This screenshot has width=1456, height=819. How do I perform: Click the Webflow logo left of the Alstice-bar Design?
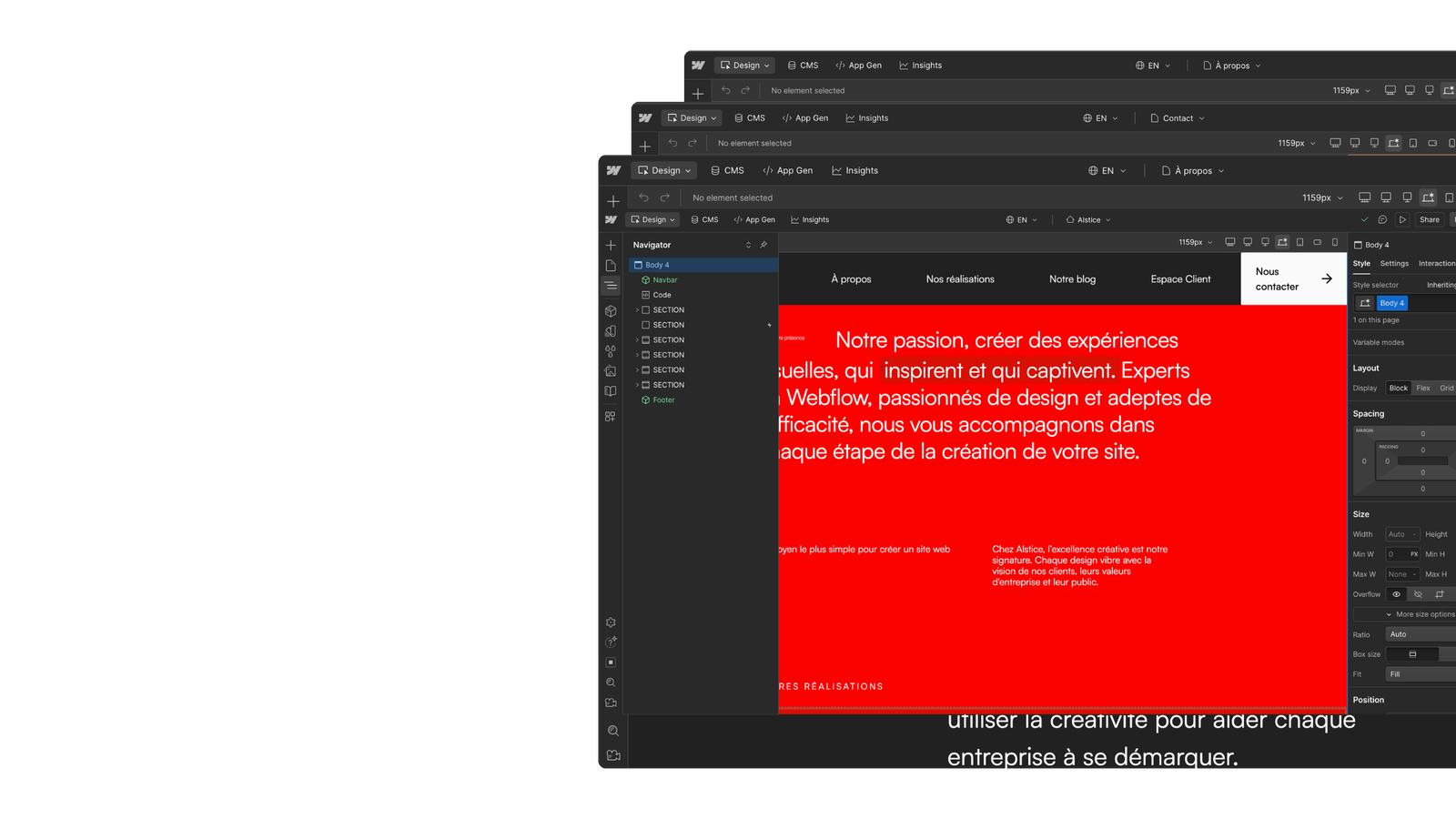[x=611, y=219]
